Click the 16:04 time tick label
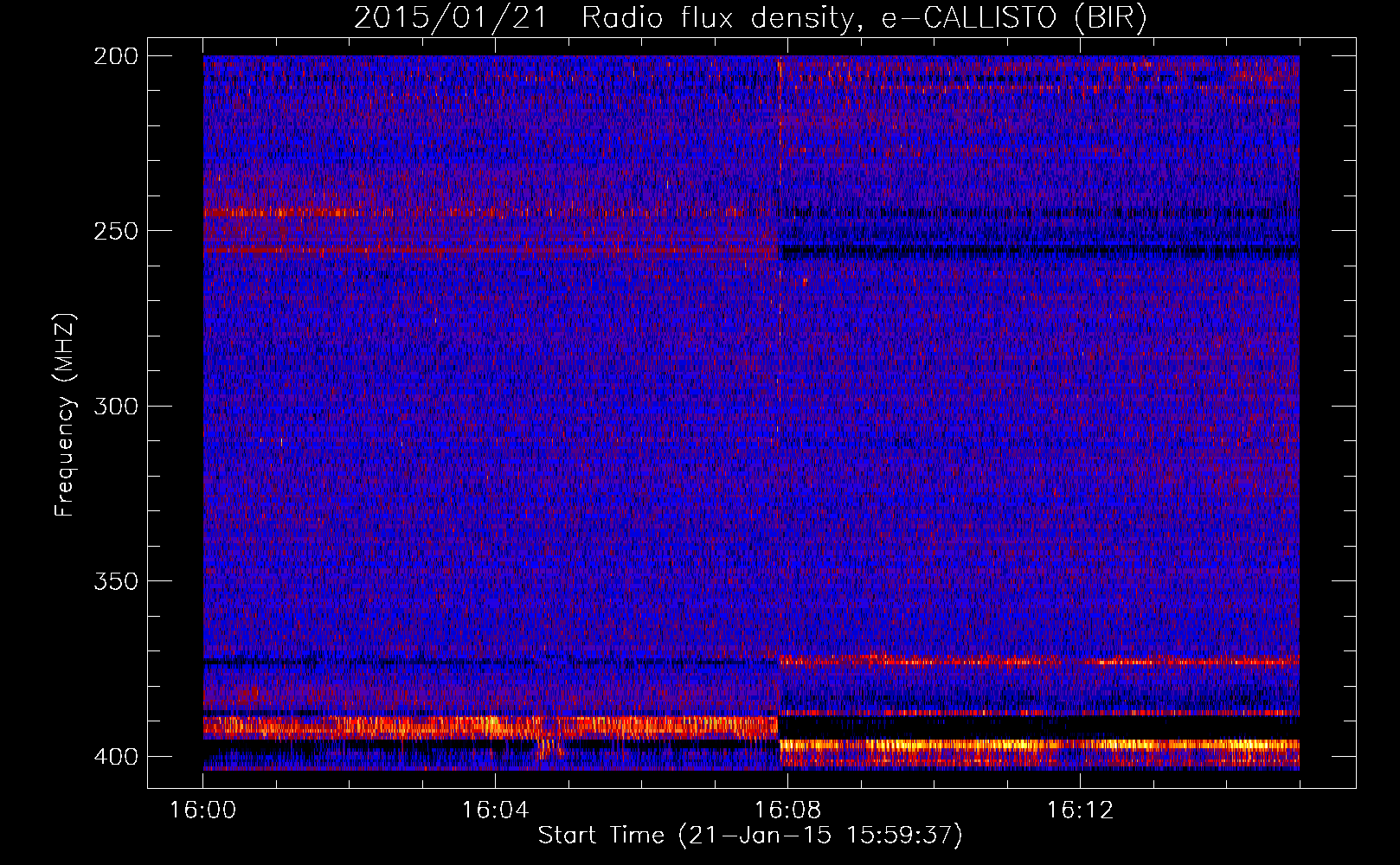 coord(495,811)
